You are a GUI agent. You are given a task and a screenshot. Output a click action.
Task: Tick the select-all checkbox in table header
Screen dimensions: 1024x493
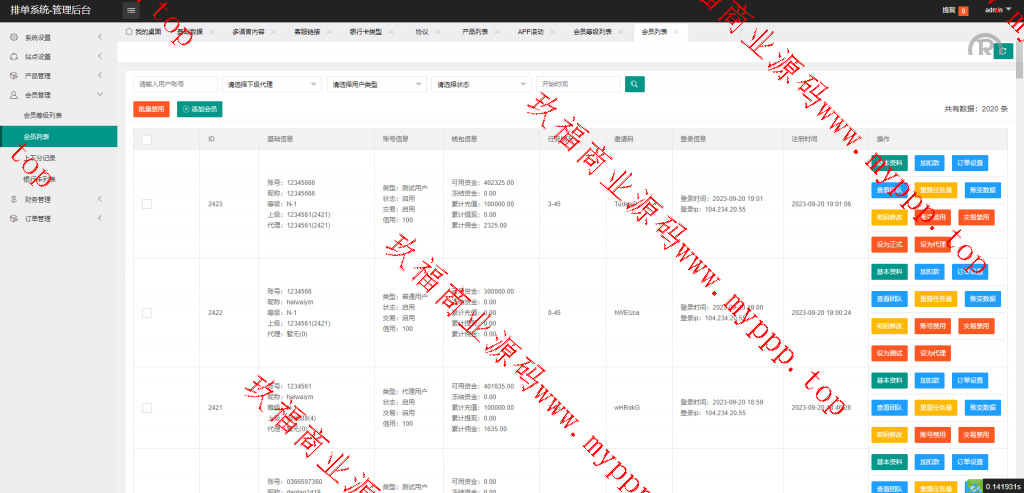147,139
